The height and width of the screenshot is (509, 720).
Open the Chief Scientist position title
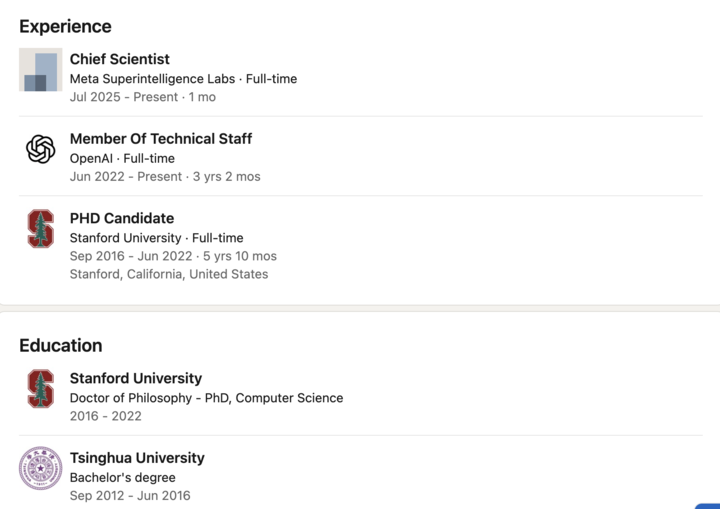[119, 59]
